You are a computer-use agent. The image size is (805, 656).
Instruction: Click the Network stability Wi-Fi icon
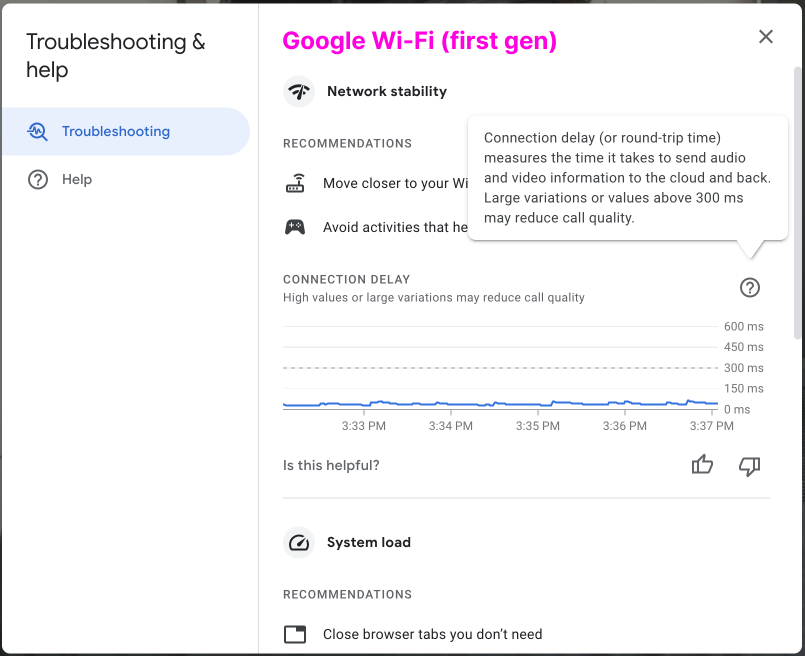[299, 91]
